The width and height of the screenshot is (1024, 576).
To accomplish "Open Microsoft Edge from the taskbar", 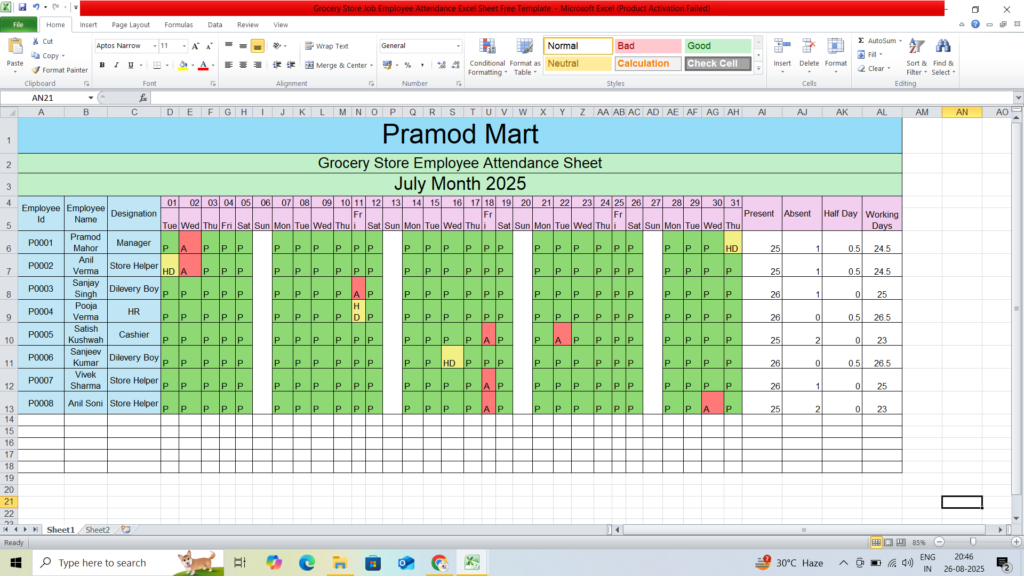I will [306, 563].
